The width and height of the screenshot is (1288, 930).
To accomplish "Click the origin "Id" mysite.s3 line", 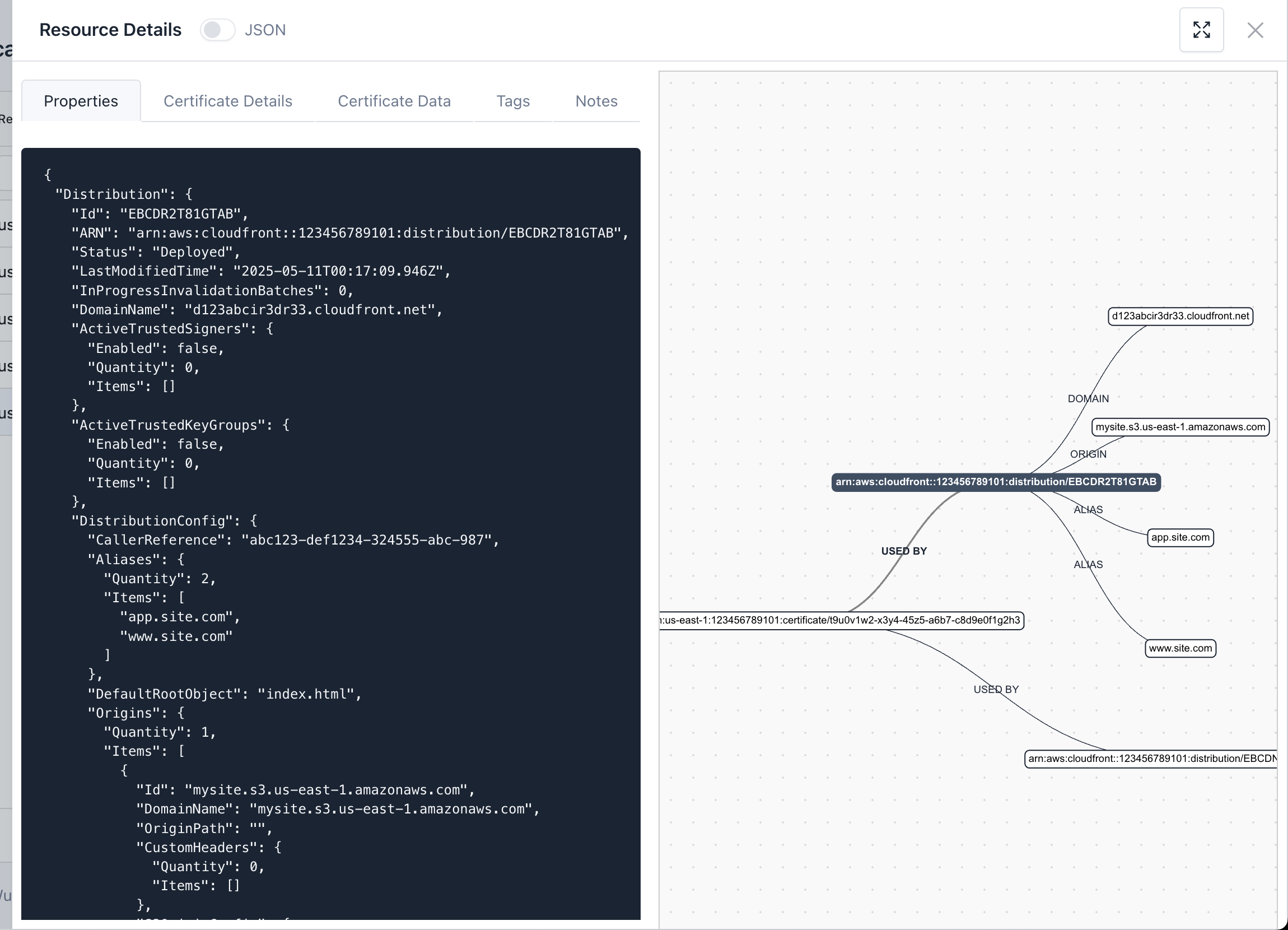I will point(306,790).
